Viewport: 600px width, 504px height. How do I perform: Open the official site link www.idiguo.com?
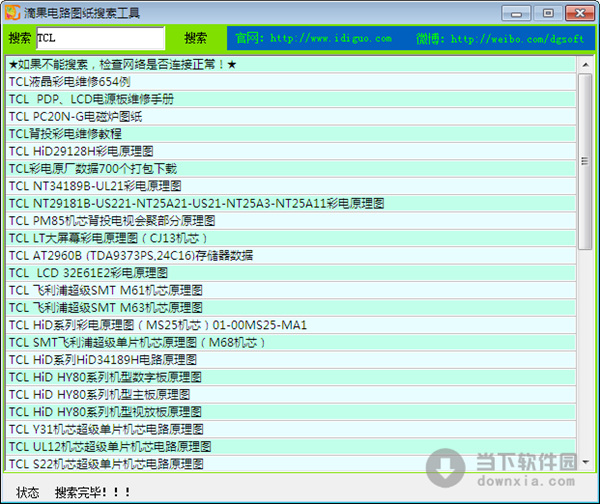(x=313, y=38)
